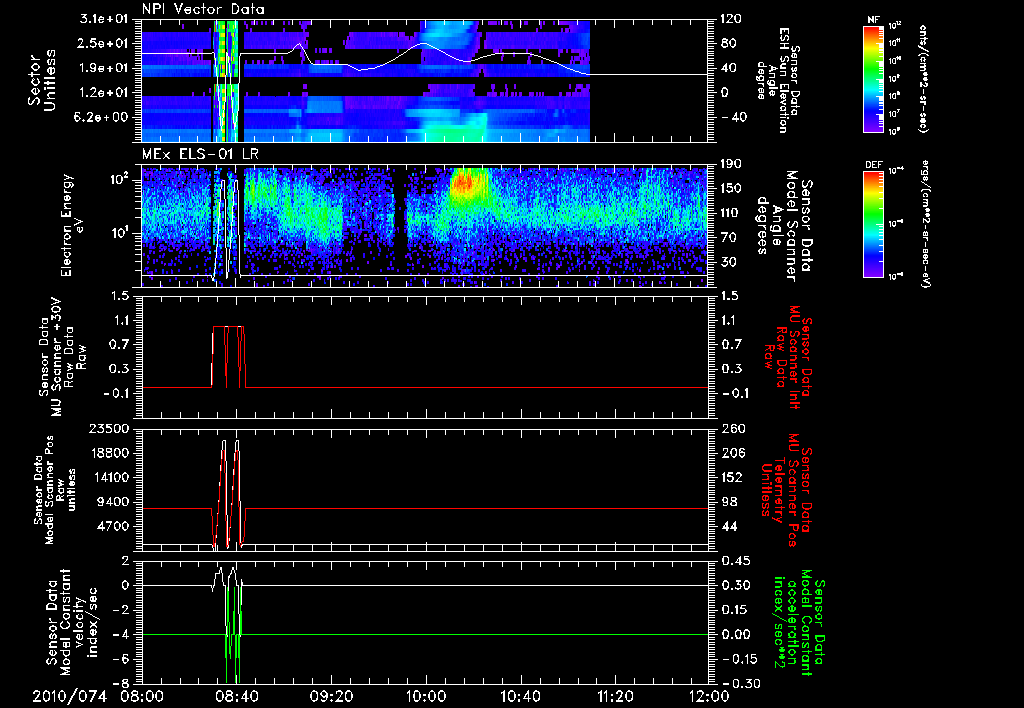Click the '12:00' time tick
The width and height of the screenshot is (1024, 708).
tap(709, 697)
